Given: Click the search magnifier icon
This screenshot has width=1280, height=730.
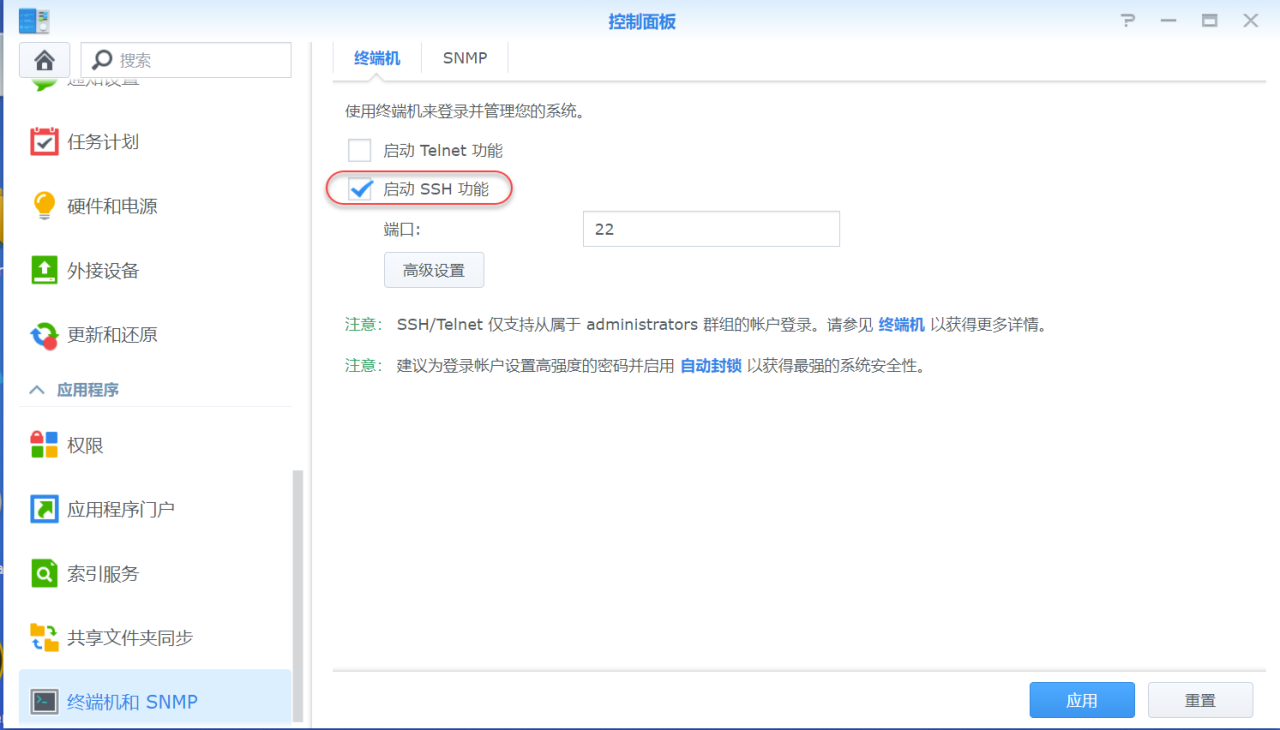Looking at the screenshot, I should click(x=105, y=59).
